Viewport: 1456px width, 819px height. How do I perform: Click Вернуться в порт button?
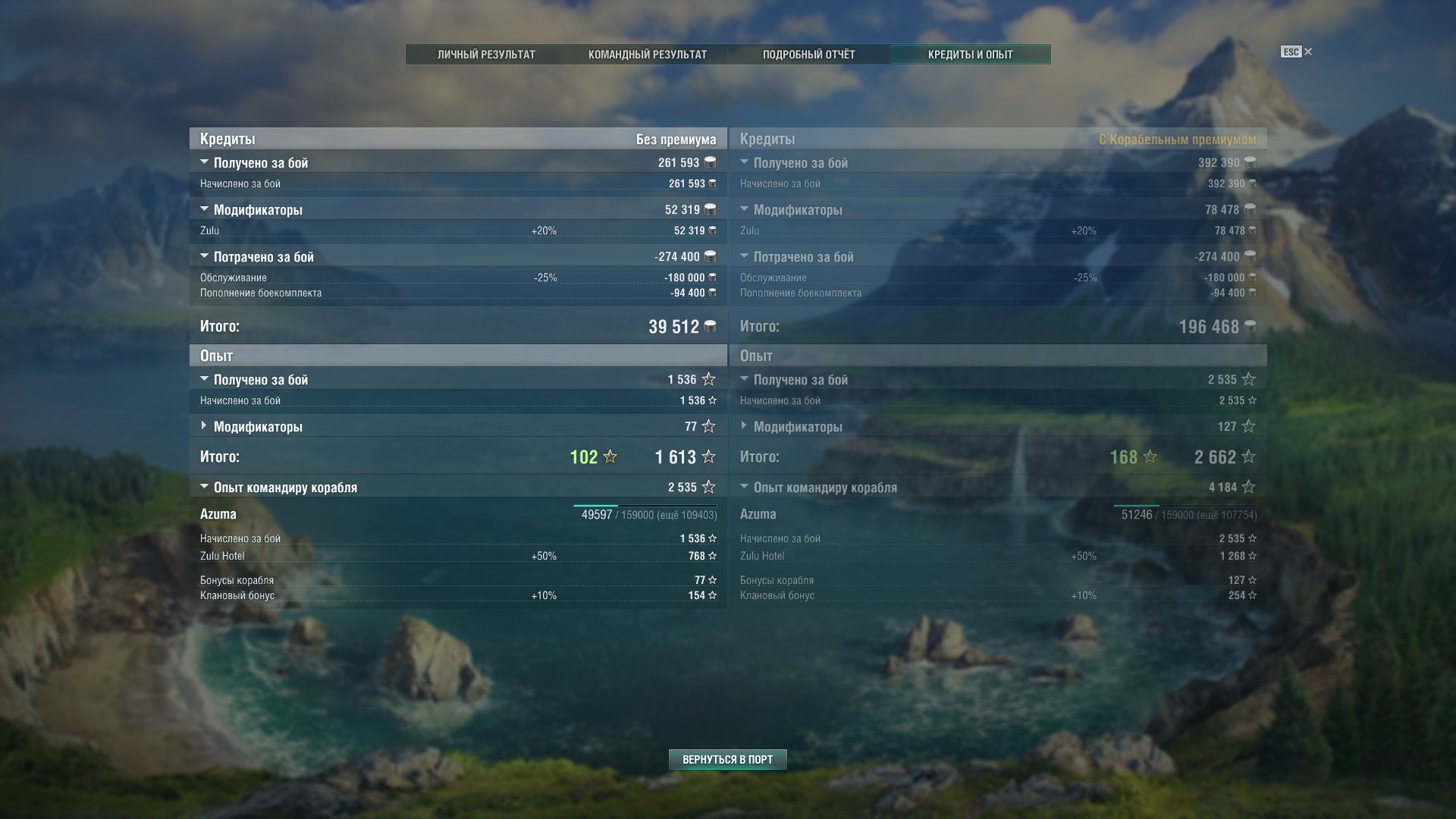pos(727,759)
